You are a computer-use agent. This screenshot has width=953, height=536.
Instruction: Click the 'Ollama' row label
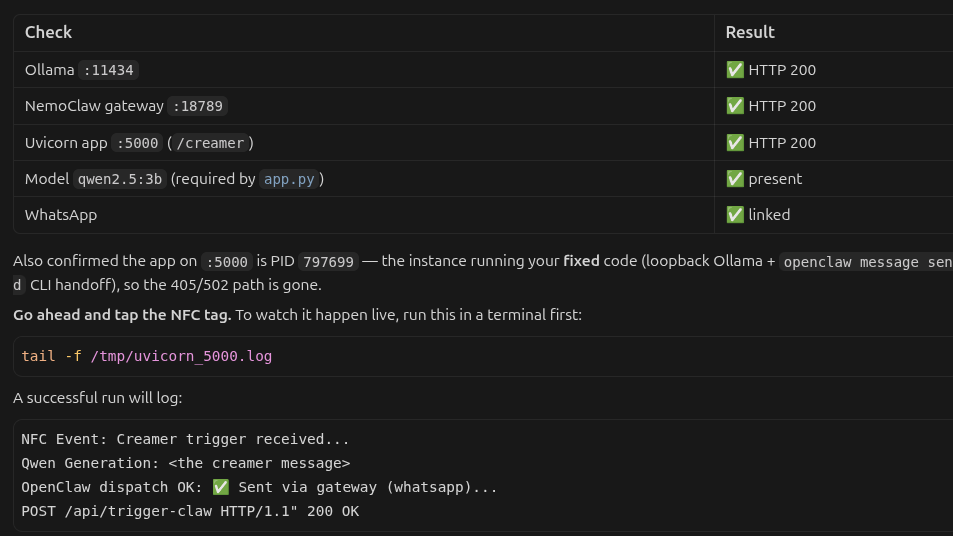click(49, 70)
